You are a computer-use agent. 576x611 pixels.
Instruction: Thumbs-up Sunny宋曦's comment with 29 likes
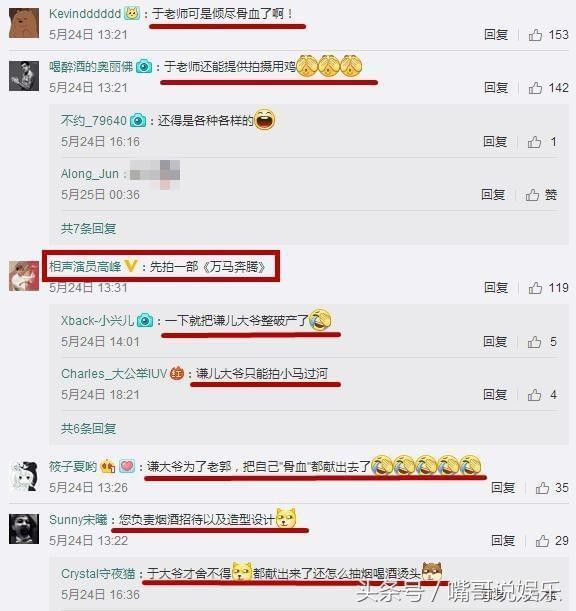(542, 541)
